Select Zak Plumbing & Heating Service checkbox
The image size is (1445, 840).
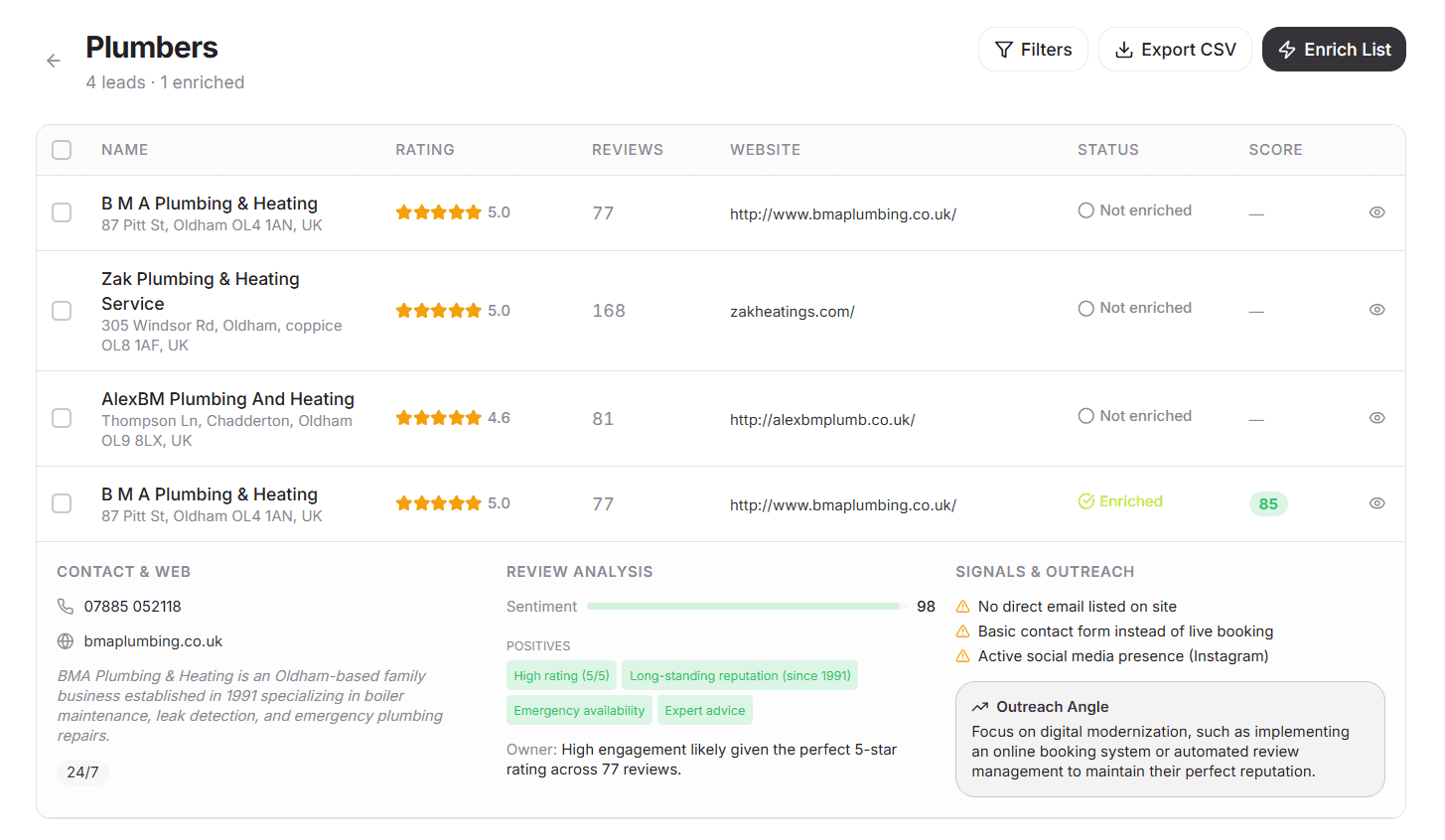pyautogui.click(x=62, y=311)
